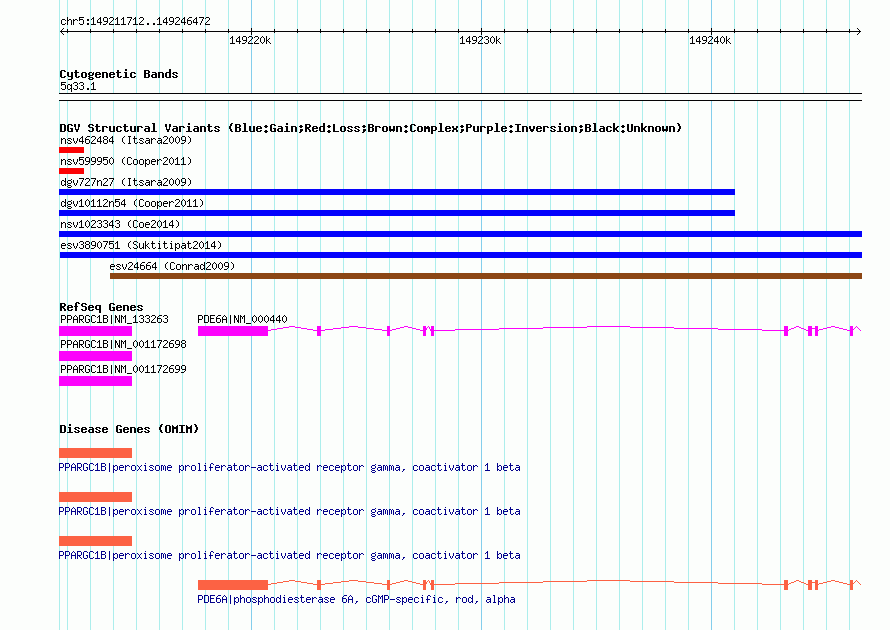Click label nsv462484 (Itsara2009)
Viewport: 890px width, 630px height.
[126, 140]
